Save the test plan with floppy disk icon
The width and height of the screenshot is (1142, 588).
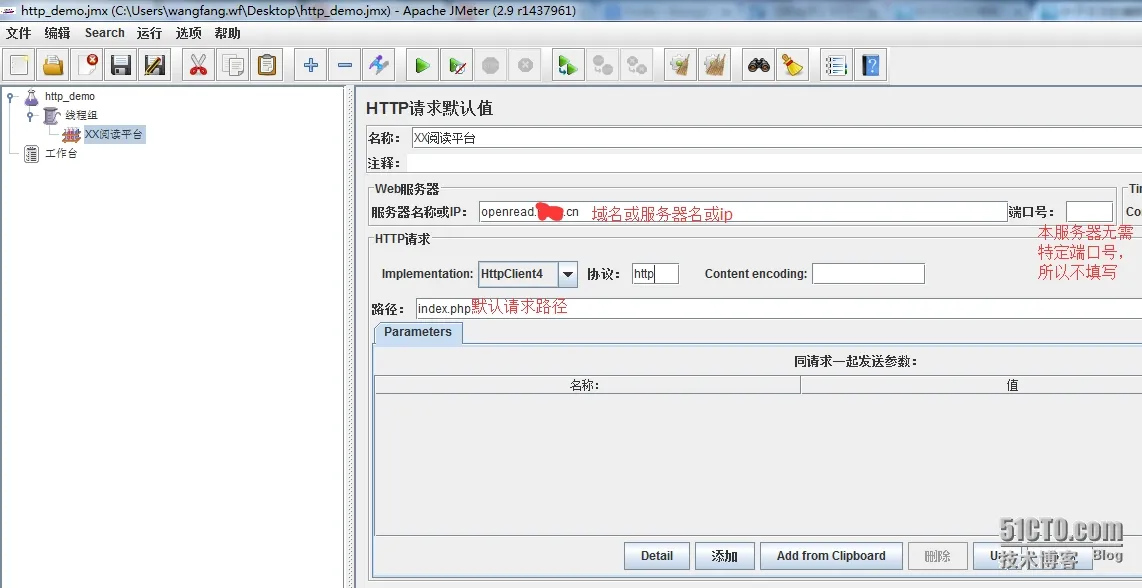121,66
